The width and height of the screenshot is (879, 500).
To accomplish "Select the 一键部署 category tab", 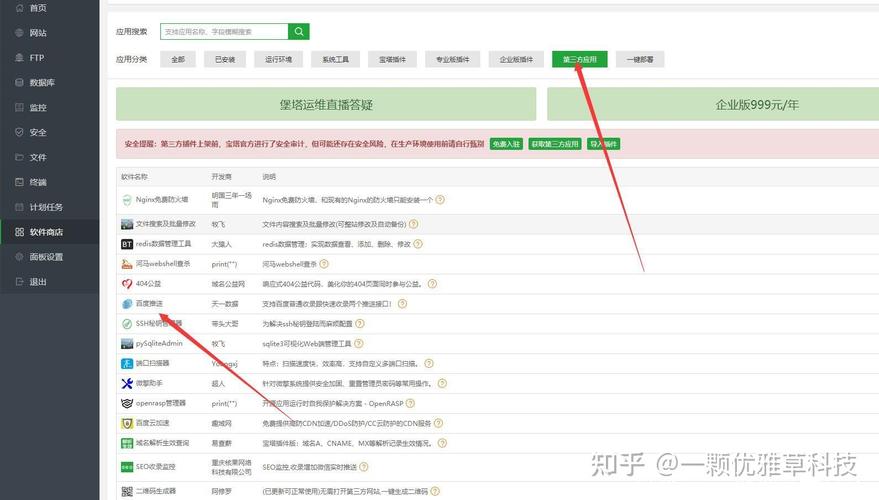I will 640,59.
